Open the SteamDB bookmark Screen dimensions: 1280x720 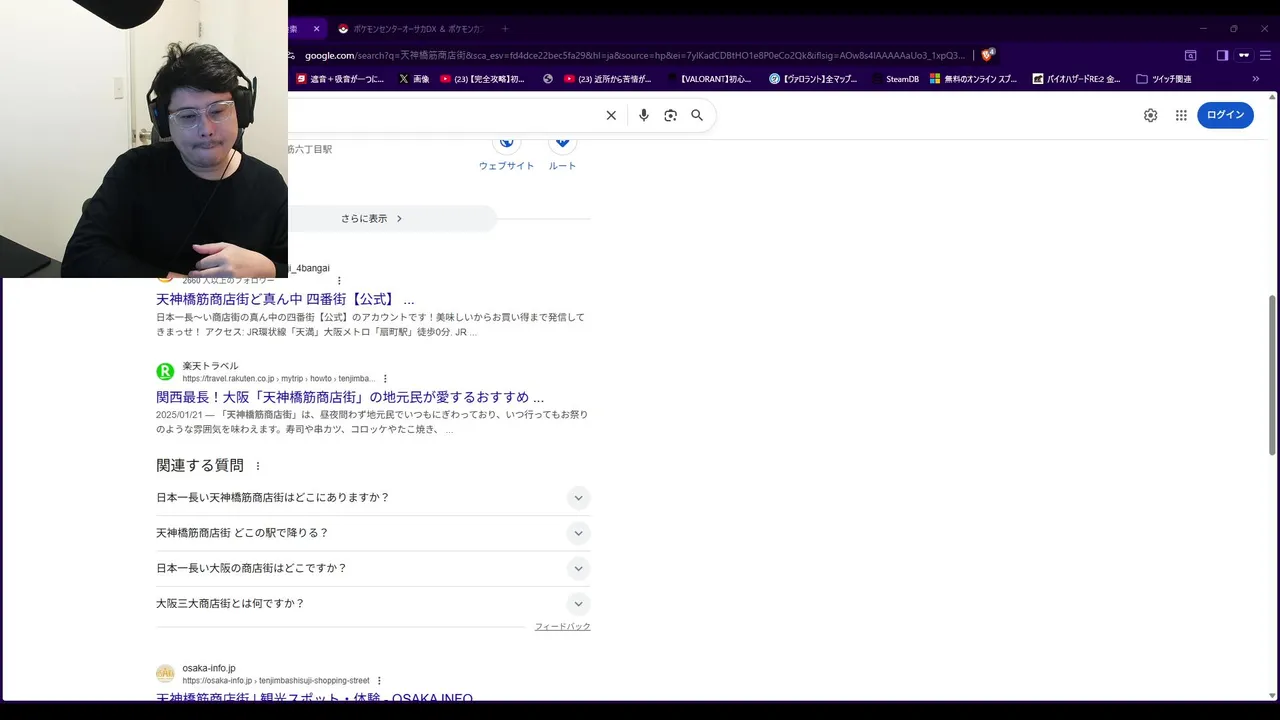point(895,79)
